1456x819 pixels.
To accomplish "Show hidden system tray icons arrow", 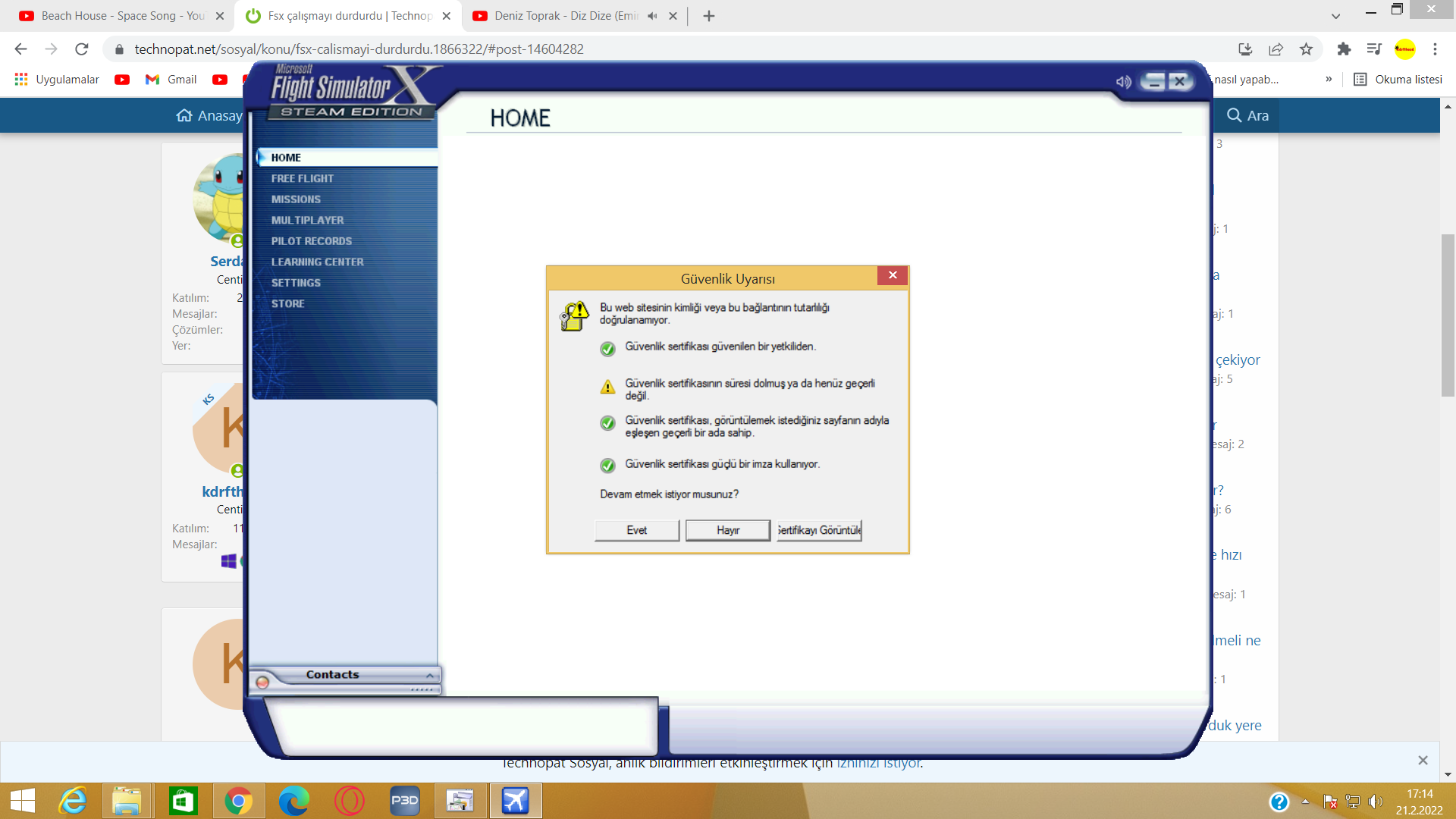I will 1305,802.
